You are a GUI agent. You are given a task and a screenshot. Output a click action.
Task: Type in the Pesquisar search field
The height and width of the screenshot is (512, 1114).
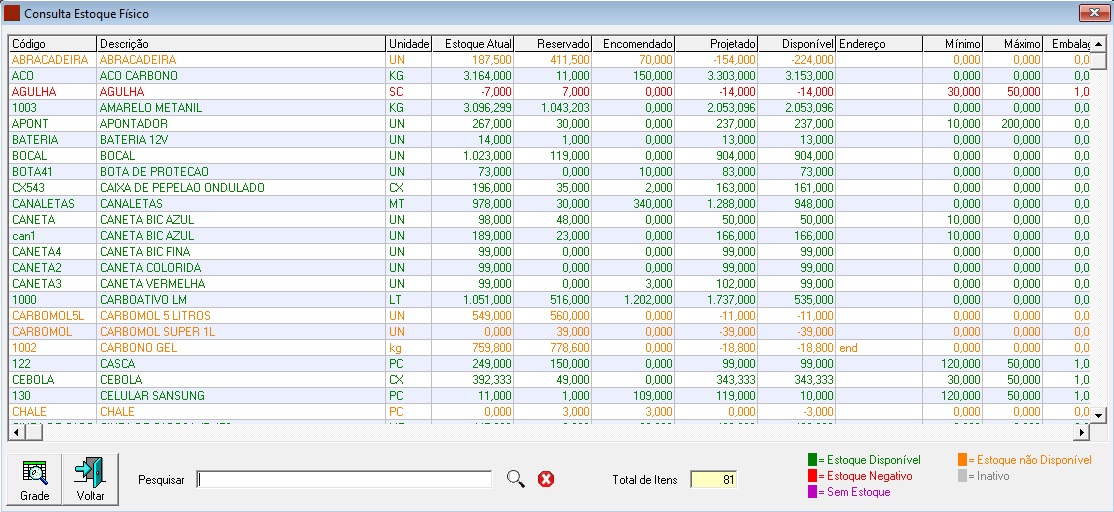tap(344, 480)
